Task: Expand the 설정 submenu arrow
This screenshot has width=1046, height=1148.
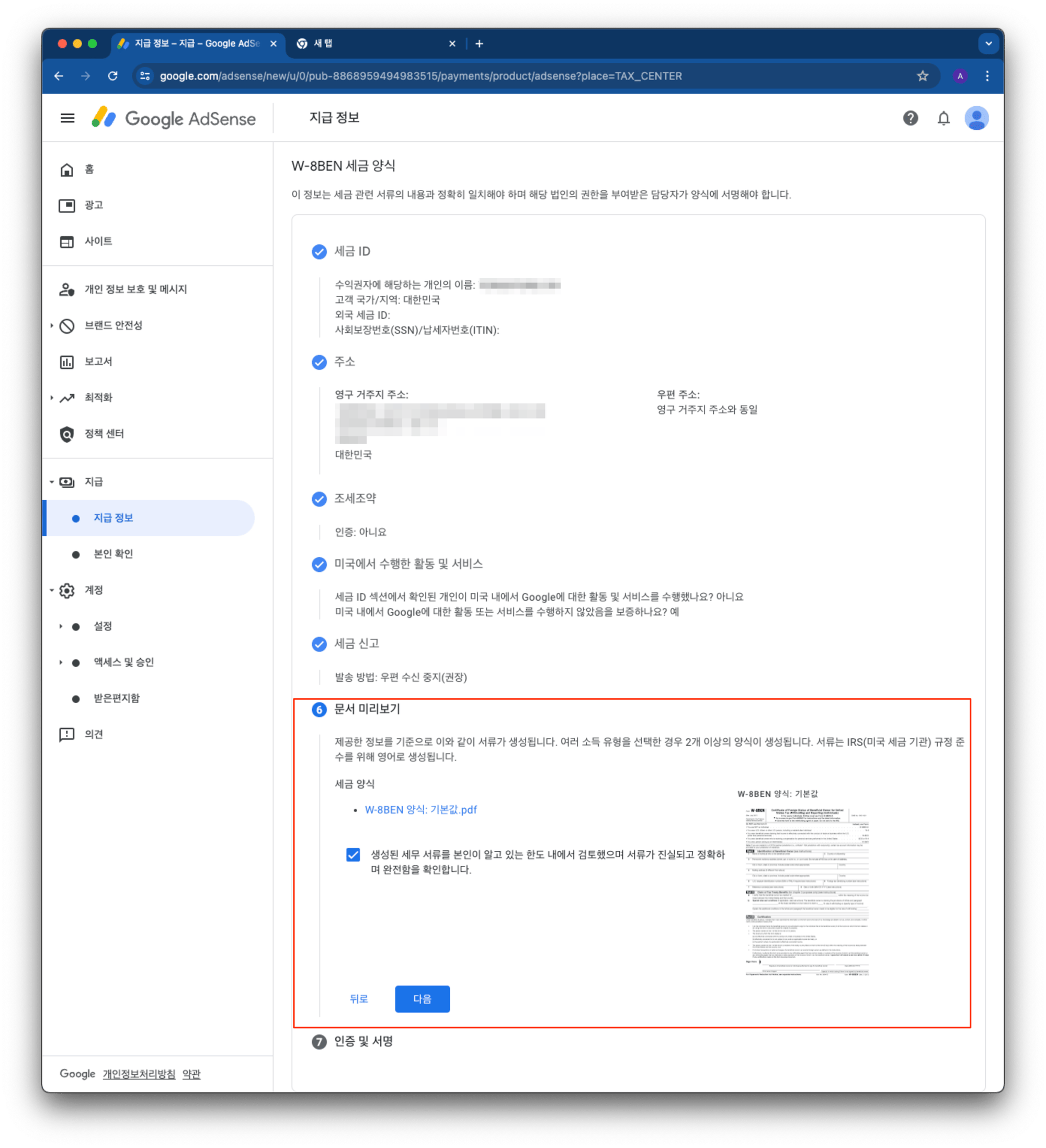Action: (61, 626)
